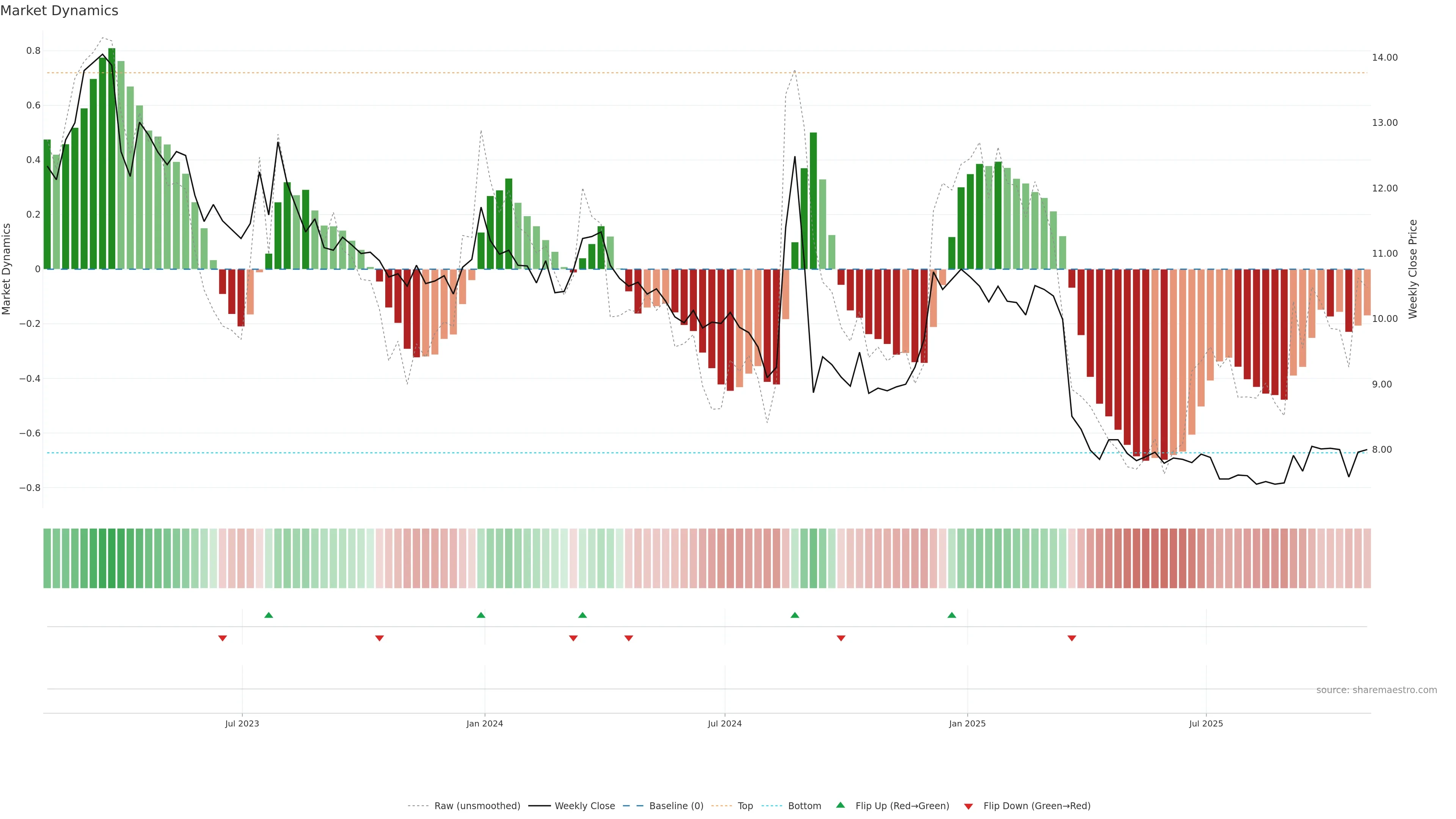Click the green flip-up marker just after Jul 2023
This screenshot has height=819, width=1456.
point(268,615)
